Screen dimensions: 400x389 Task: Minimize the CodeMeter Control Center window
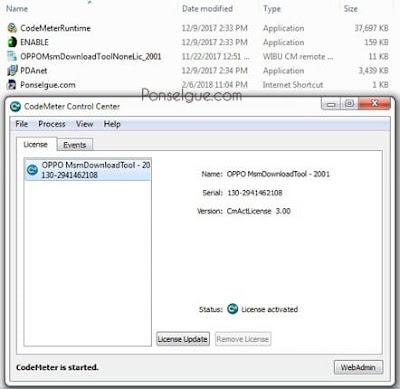[331, 104]
